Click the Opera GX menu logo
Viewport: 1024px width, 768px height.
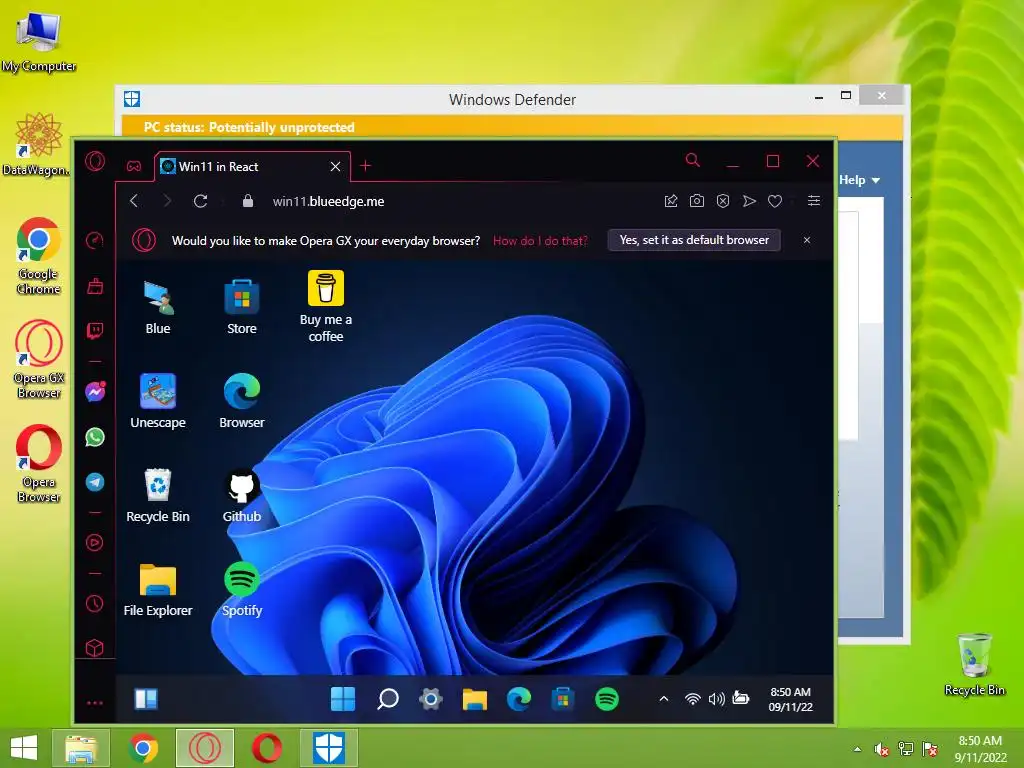coord(95,161)
